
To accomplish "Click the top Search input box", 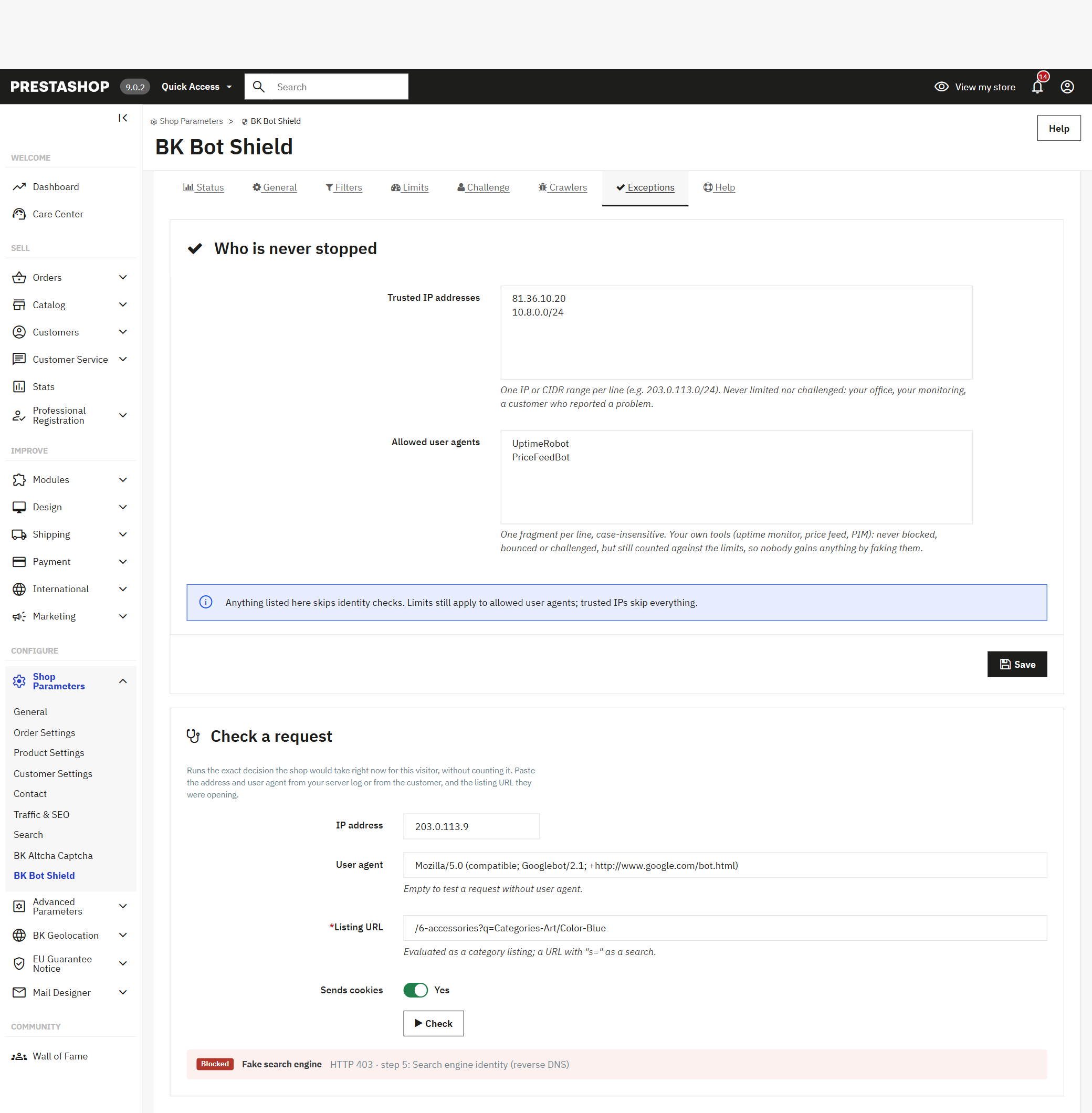I will [327, 87].
